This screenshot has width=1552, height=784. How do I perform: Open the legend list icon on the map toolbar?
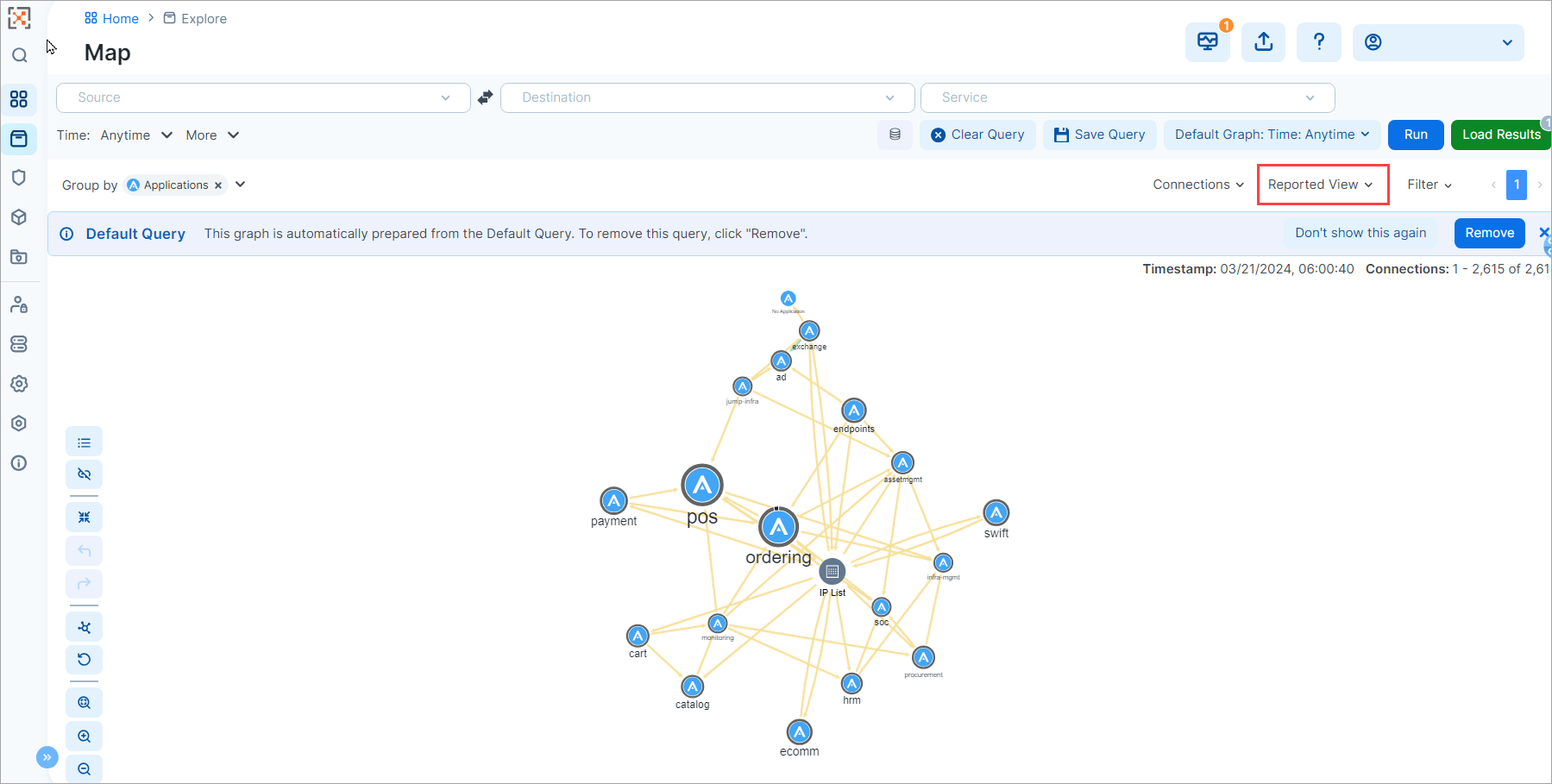pos(84,441)
